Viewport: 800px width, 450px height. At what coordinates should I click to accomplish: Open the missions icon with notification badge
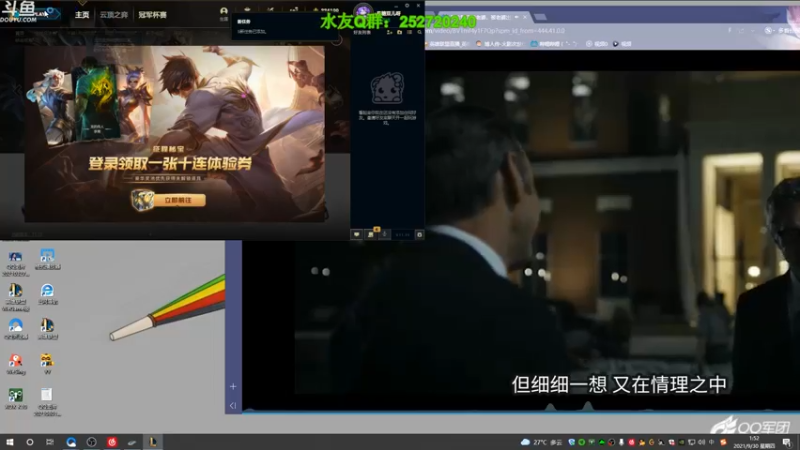coord(371,234)
